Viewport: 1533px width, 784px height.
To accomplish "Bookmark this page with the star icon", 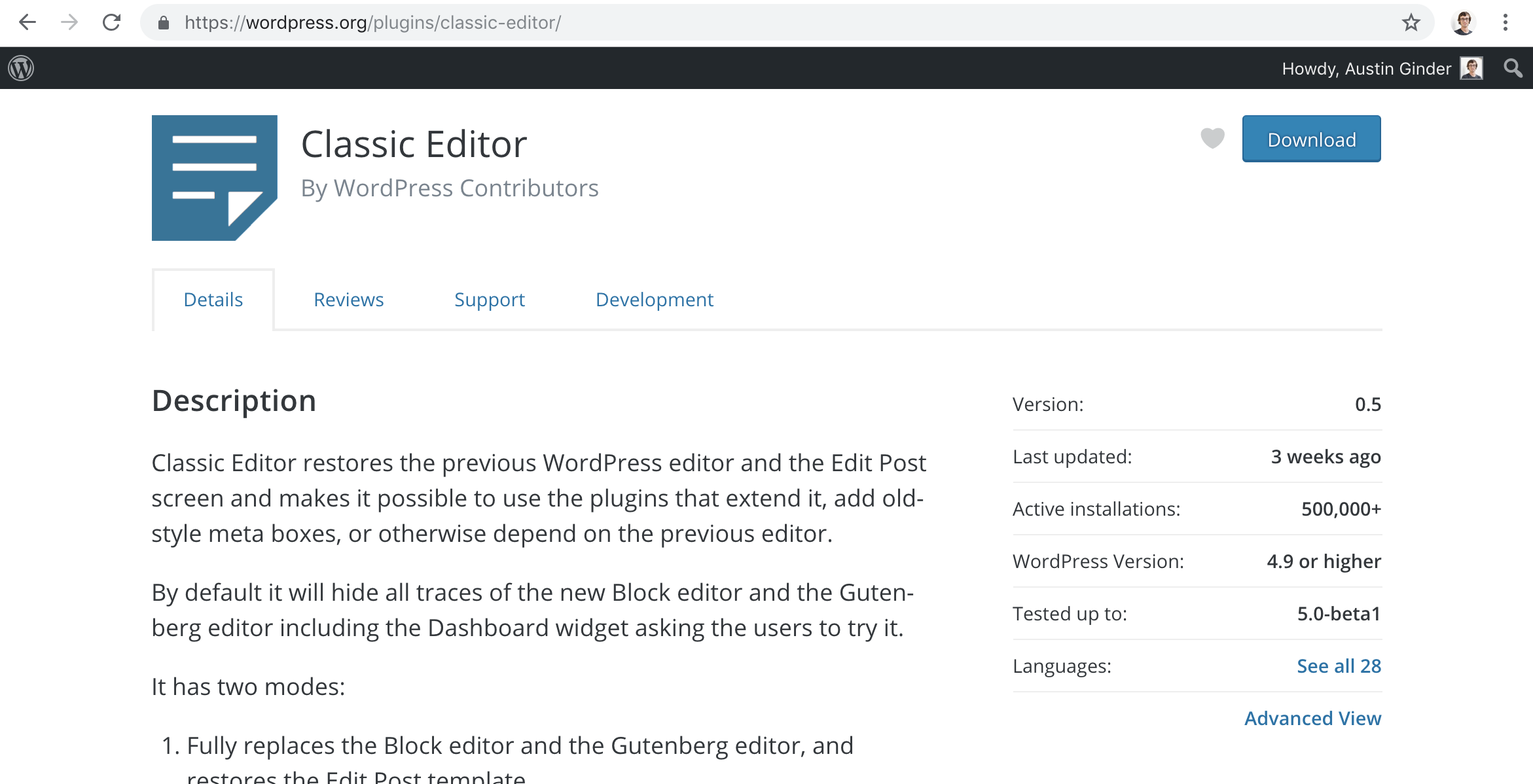I will [x=1411, y=23].
